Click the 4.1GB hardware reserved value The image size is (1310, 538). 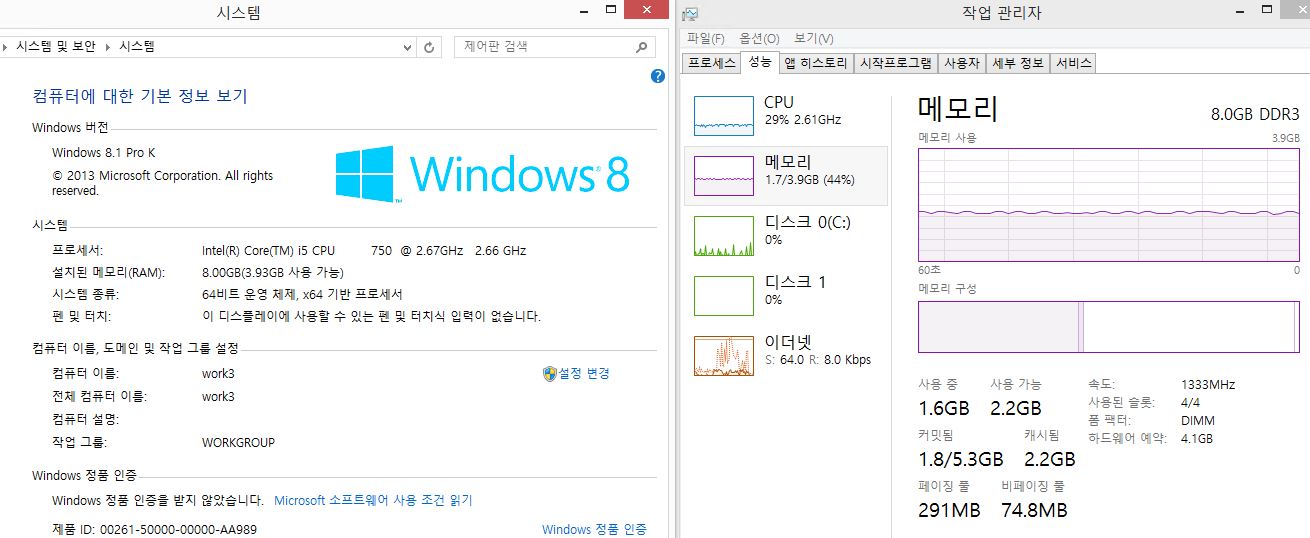(x=1197, y=438)
